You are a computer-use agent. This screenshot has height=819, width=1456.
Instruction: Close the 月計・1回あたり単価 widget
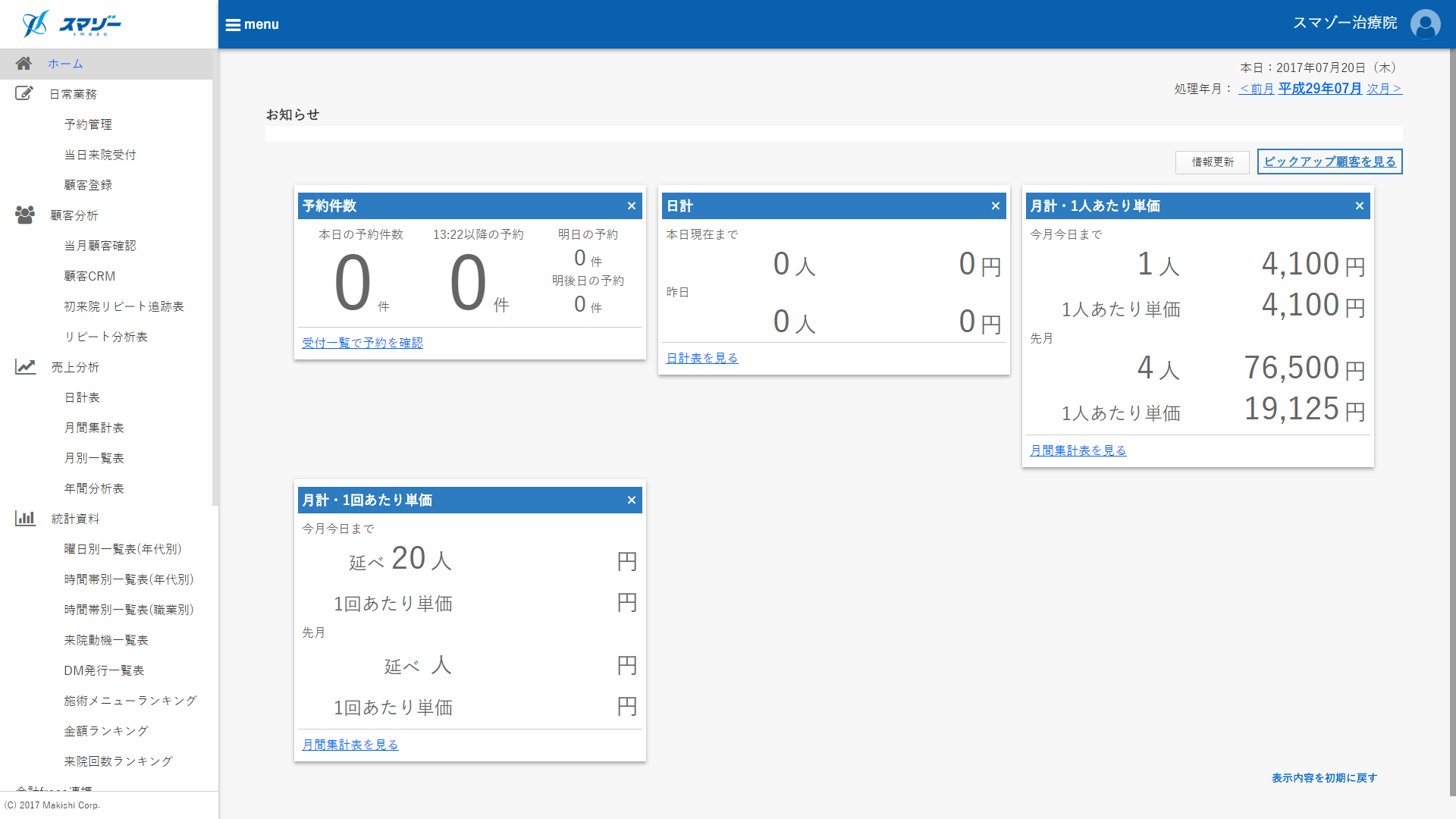point(631,500)
